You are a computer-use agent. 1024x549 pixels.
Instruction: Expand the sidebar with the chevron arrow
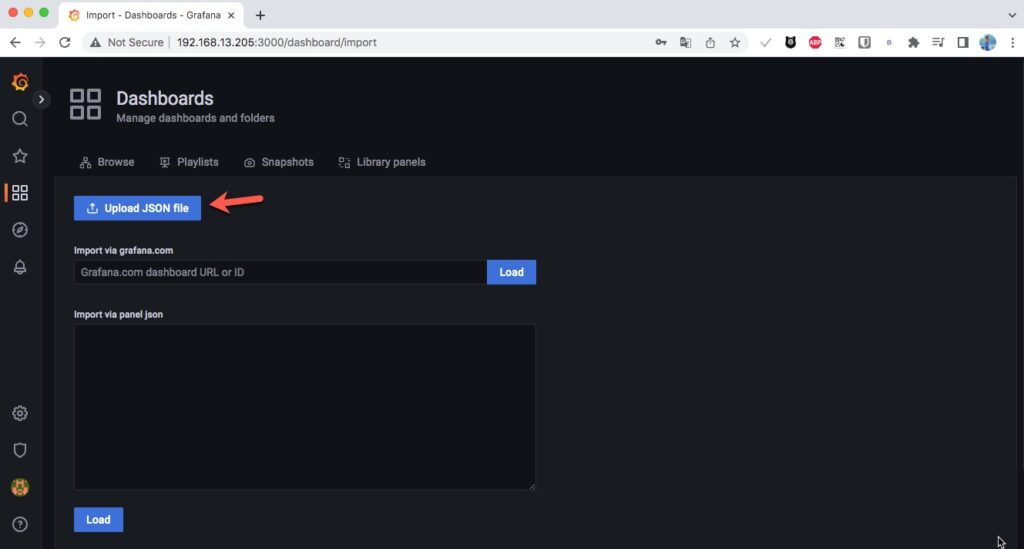pos(41,99)
